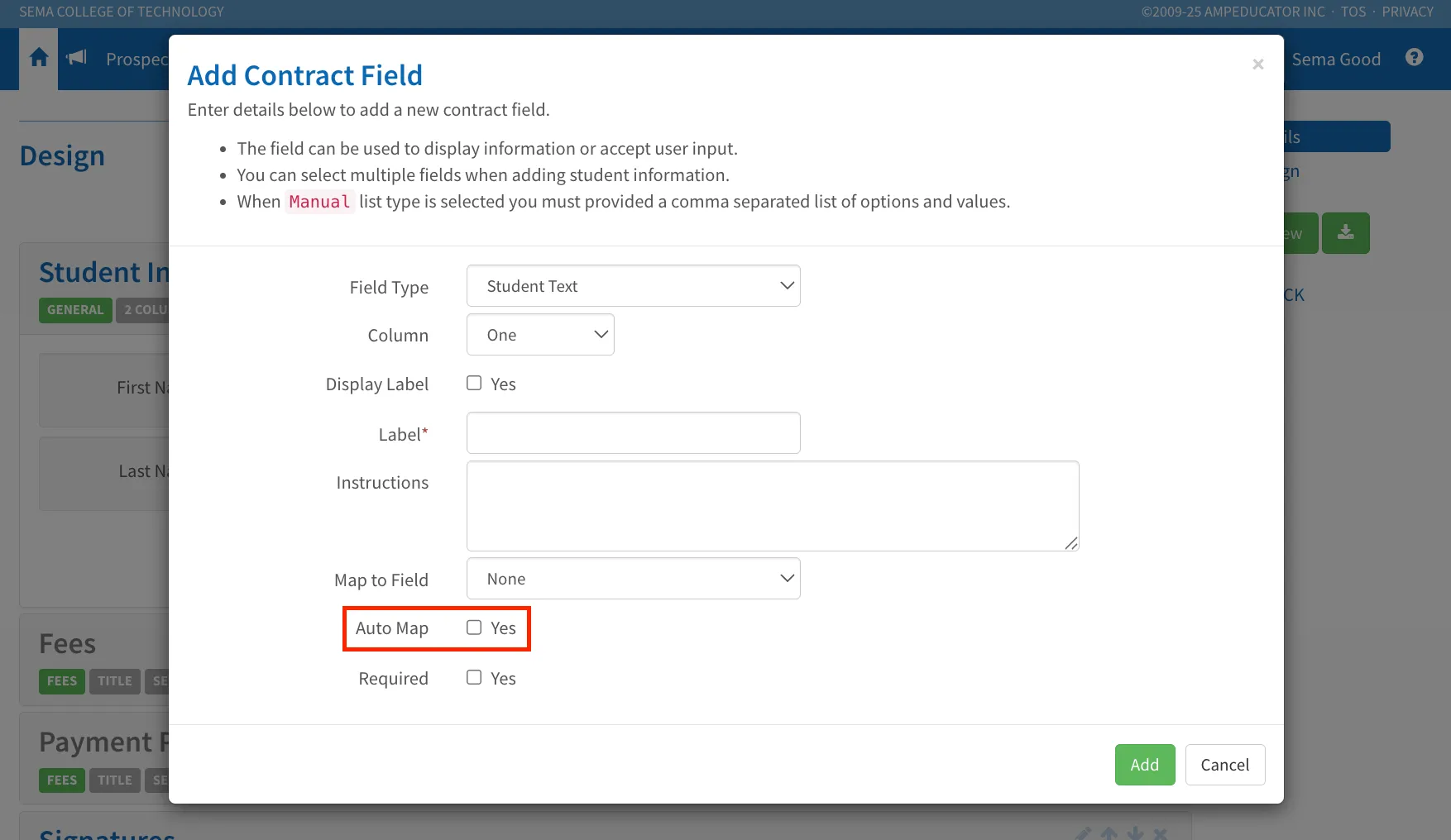Go to the home icon in navbar
1451x840 pixels.
click(x=39, y=58)
